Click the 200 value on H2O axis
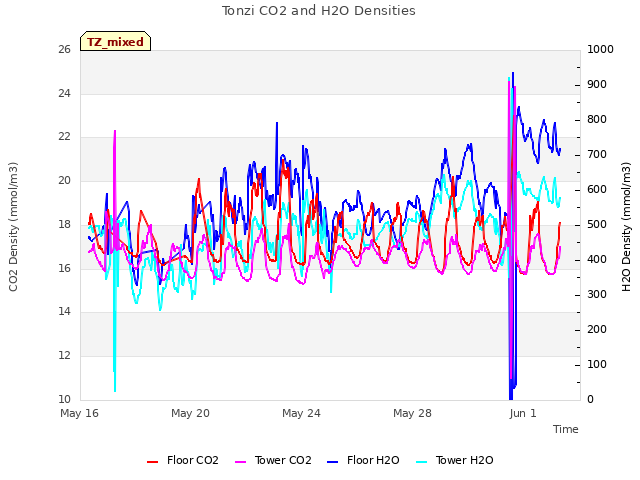 click(597, 329)
